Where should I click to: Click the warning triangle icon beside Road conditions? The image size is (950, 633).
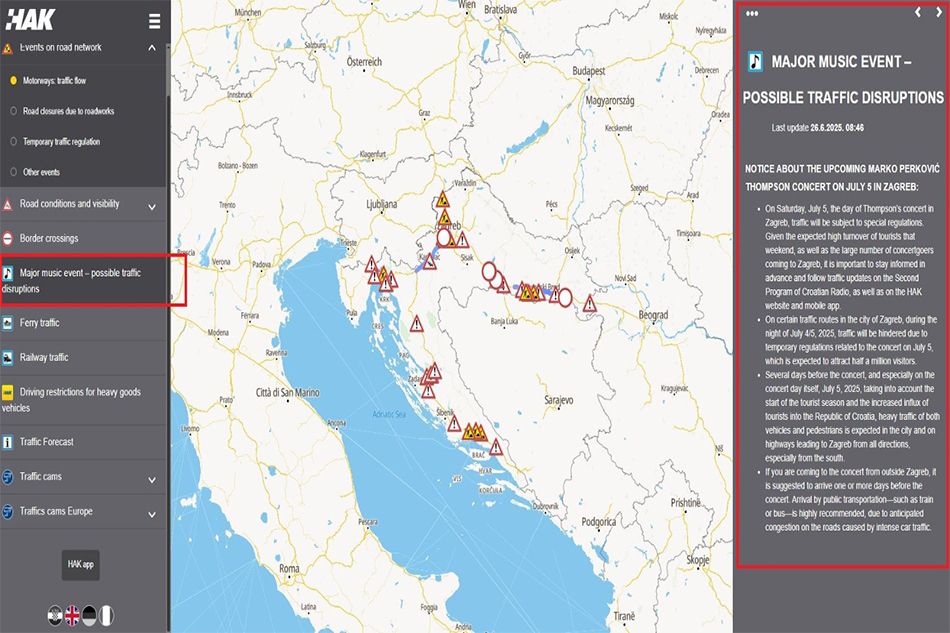click(x=7, y=205)
